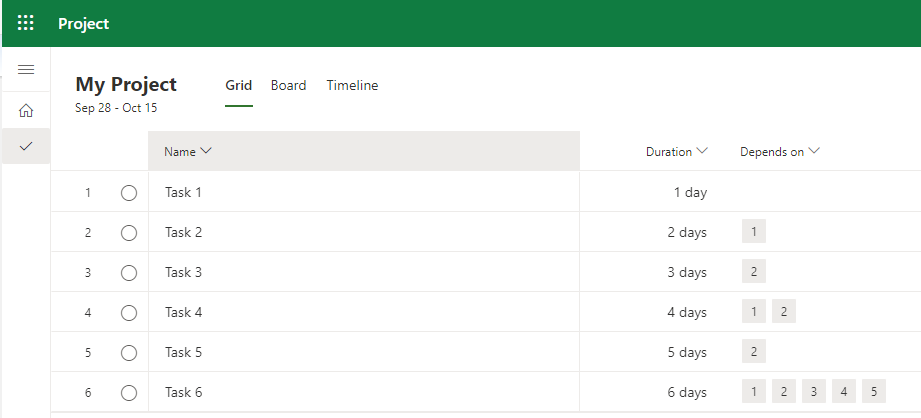Switch to the Board tab

(288, 86)
